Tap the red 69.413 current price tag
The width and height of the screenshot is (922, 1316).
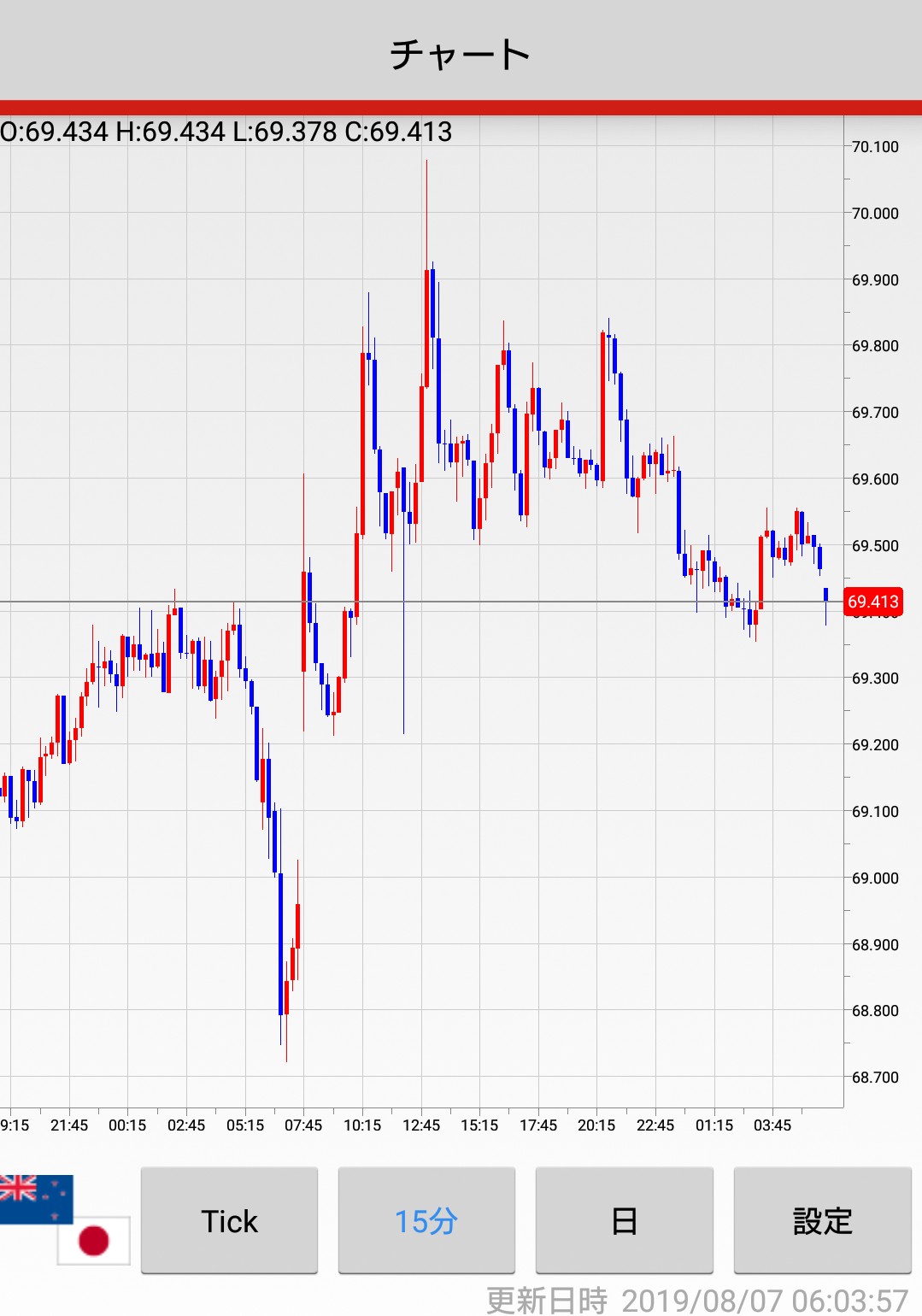click(x=872, y=602)
